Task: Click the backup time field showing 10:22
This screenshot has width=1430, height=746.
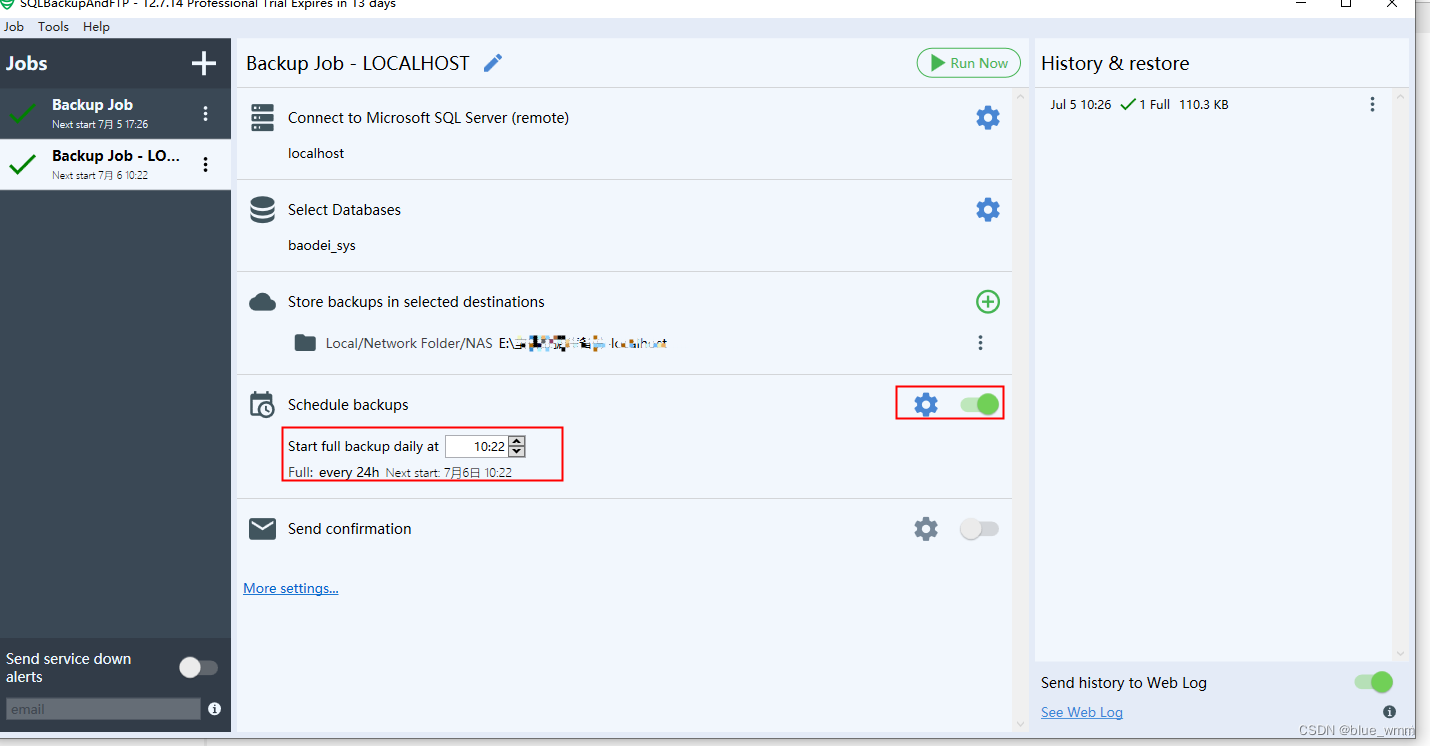Action: (x=476, y=447)
